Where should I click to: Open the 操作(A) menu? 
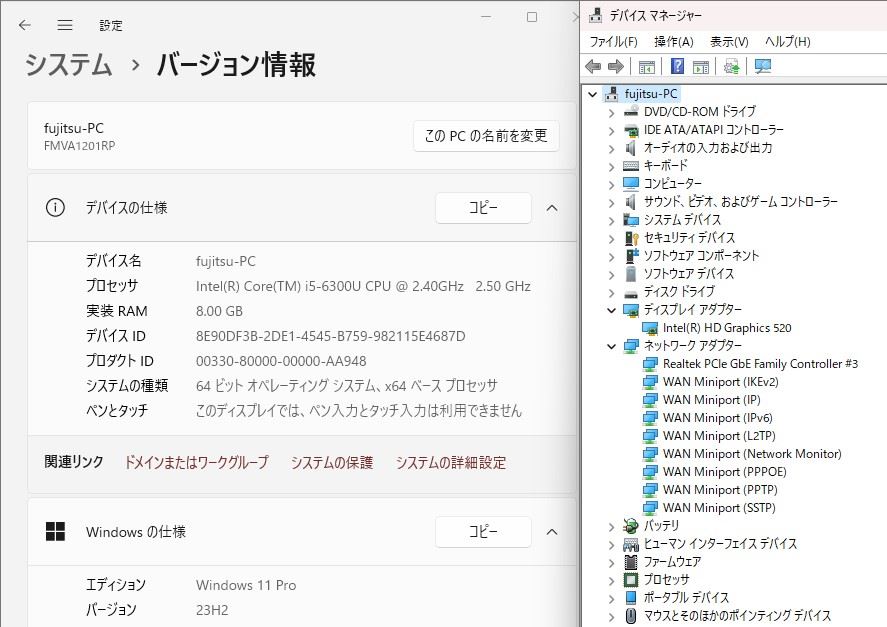pos(674,41)
